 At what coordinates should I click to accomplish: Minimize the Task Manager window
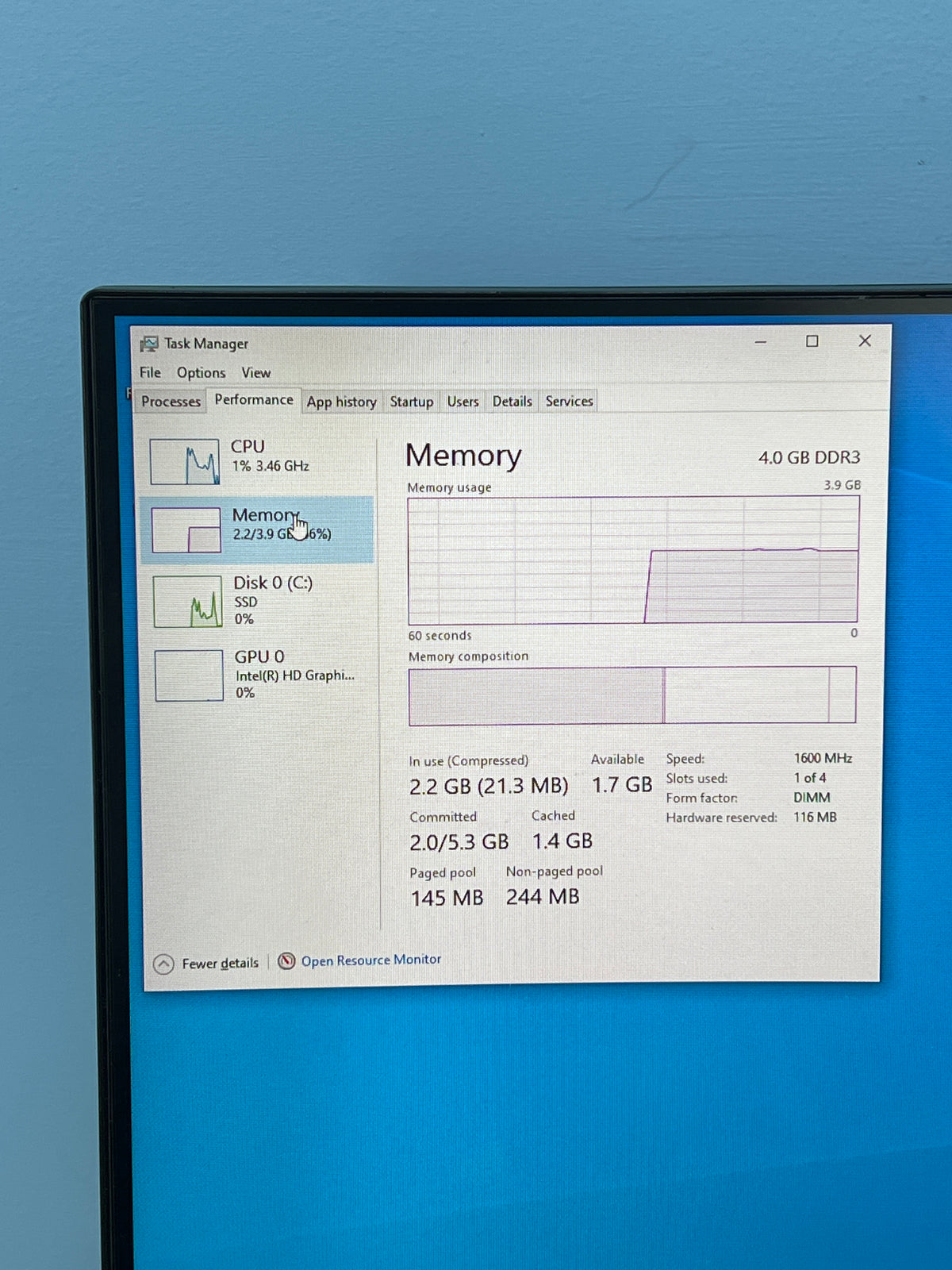(x=760, y=341)
